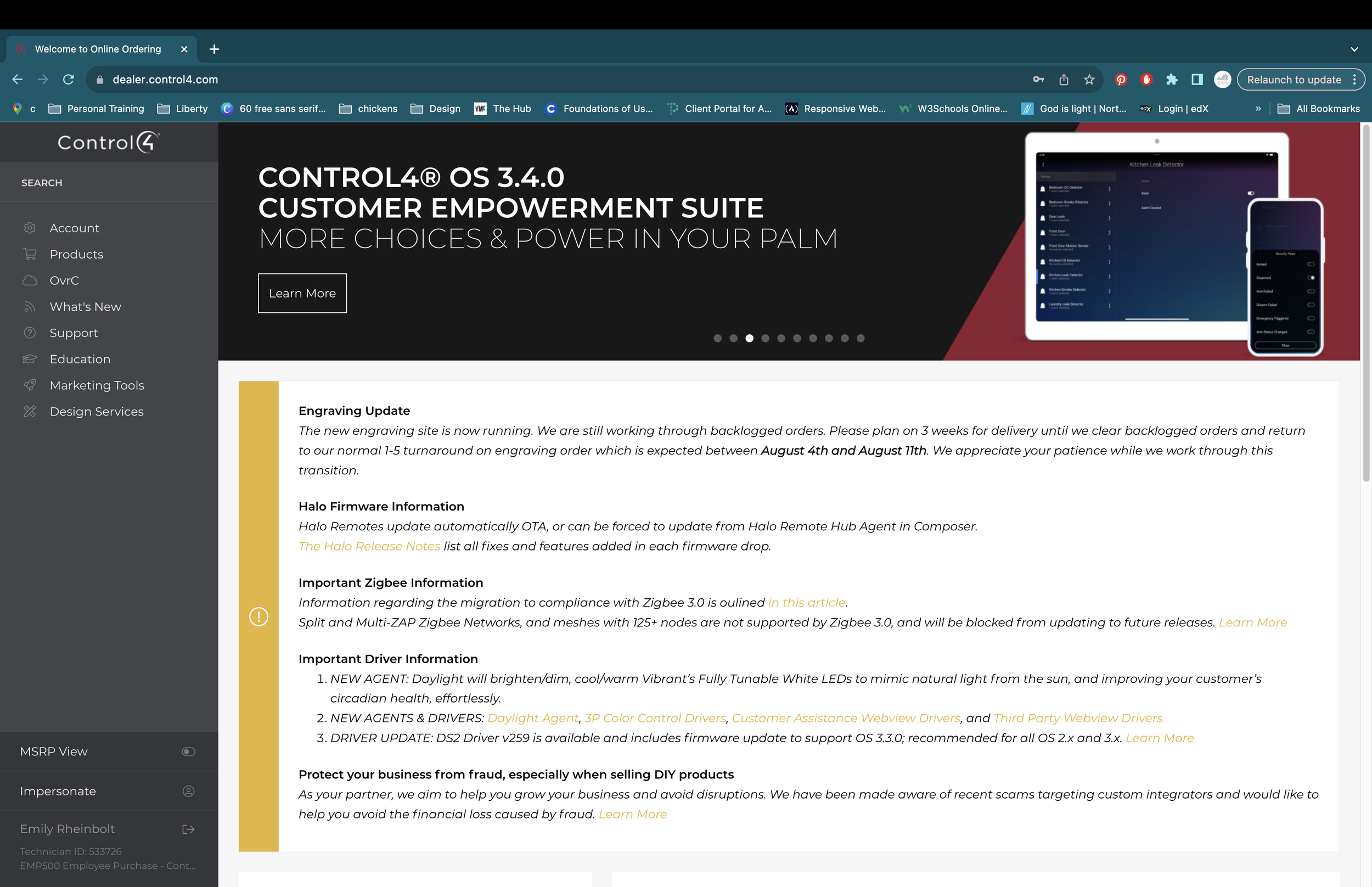Open The Halo Release Notes link
Screen dimensions: 1372x887
pos(369,546)
